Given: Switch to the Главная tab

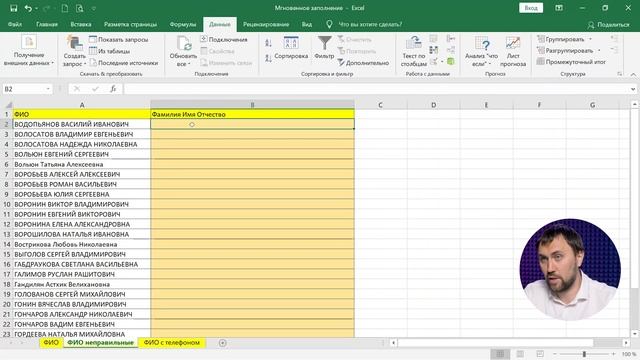Looking at the screenshot, I should 47,24.
